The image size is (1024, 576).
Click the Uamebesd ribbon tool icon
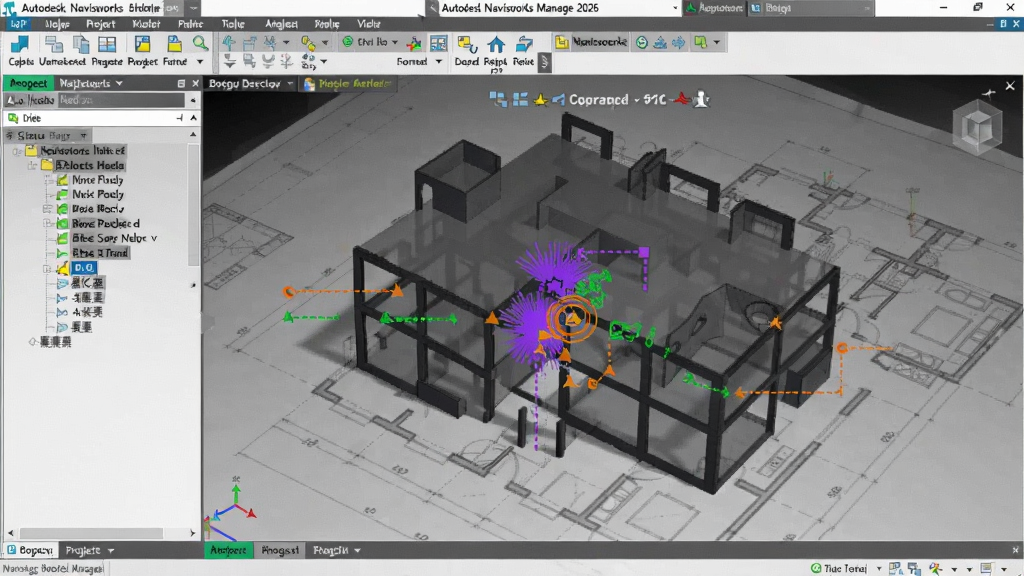point(54,44)
